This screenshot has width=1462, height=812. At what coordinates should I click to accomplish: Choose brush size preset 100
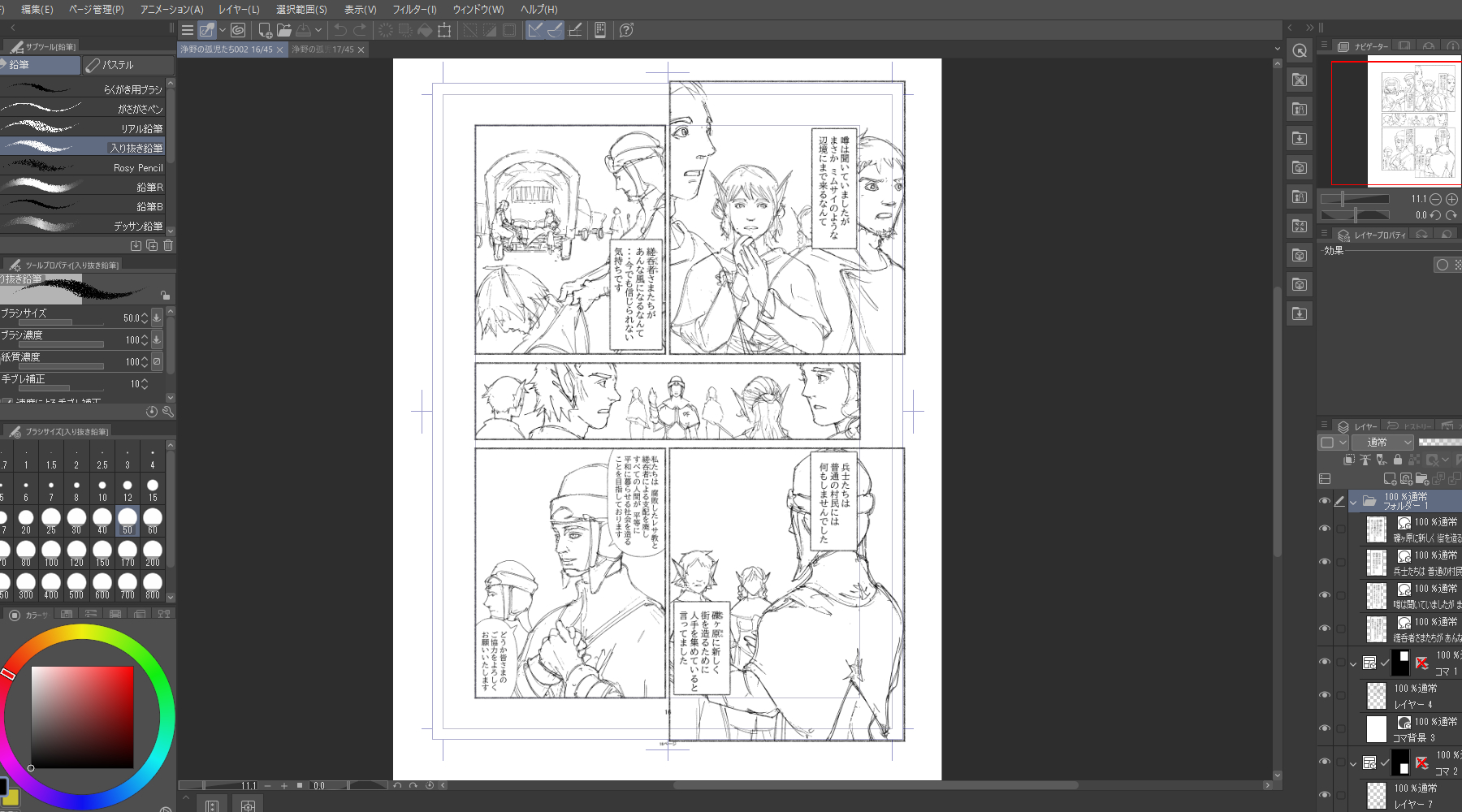pyautogui.click(x=51, y=553)
